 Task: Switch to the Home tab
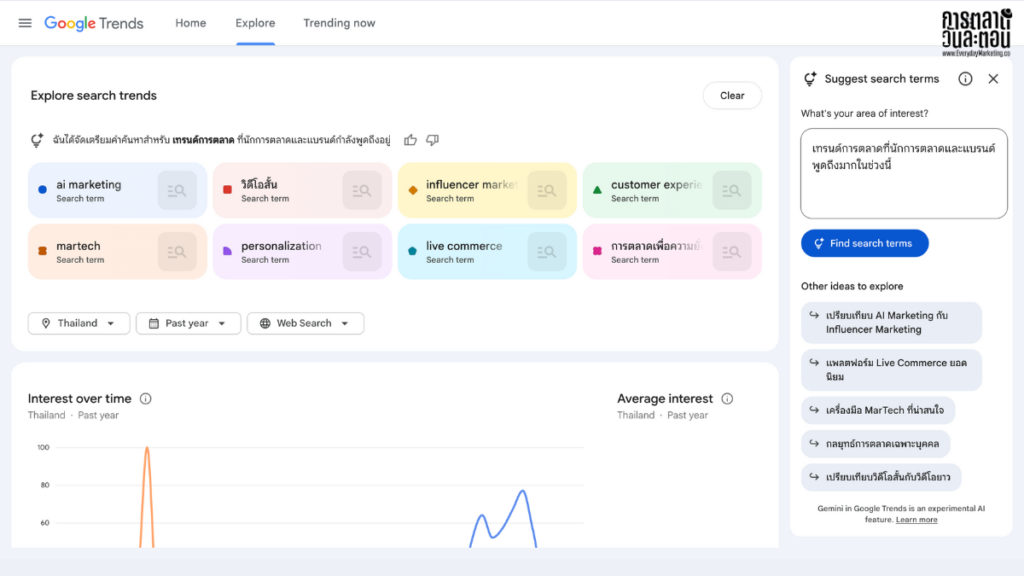point(190,23)
